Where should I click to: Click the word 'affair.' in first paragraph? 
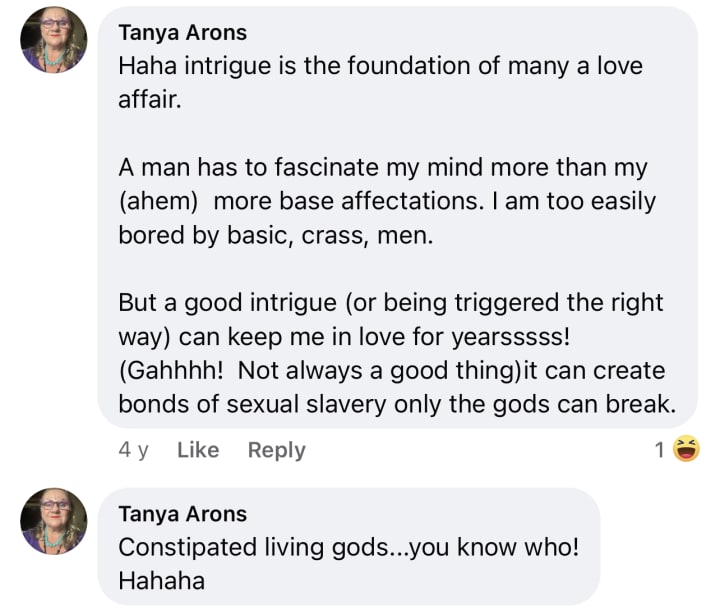coord(150,100)
